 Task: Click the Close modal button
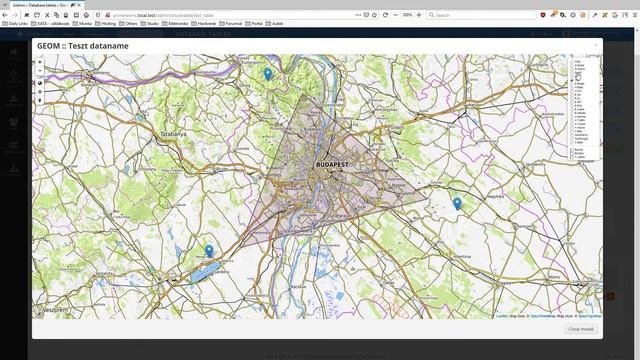click(581, 329)
